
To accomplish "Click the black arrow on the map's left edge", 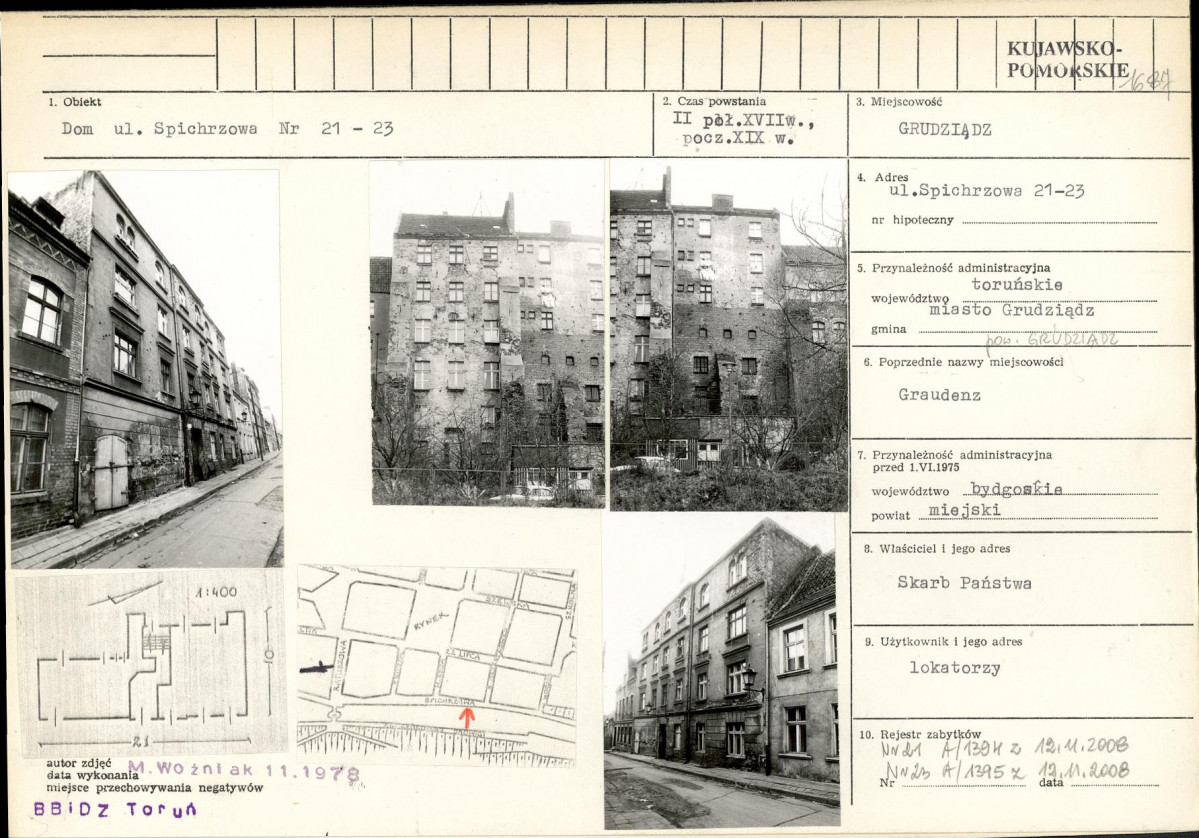I will pos(315,667).
